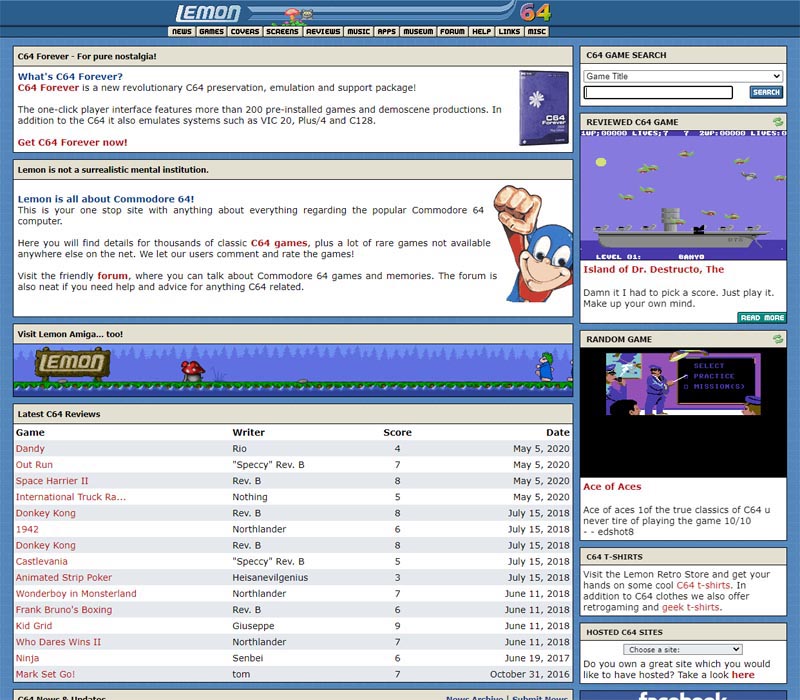Open the Museum menu item

point(418,32)
